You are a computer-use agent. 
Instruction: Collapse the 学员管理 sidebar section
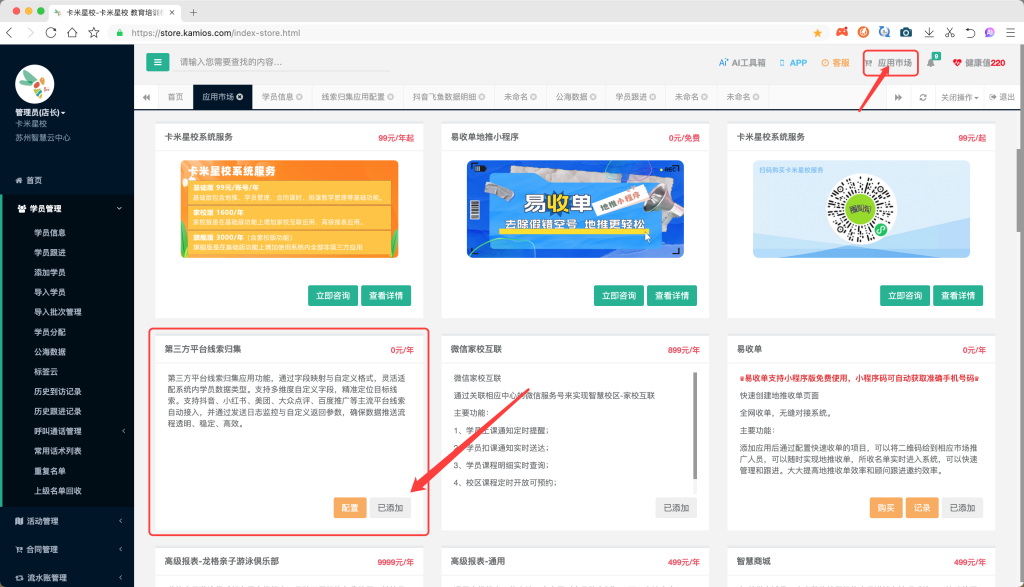tap(120, 209)
